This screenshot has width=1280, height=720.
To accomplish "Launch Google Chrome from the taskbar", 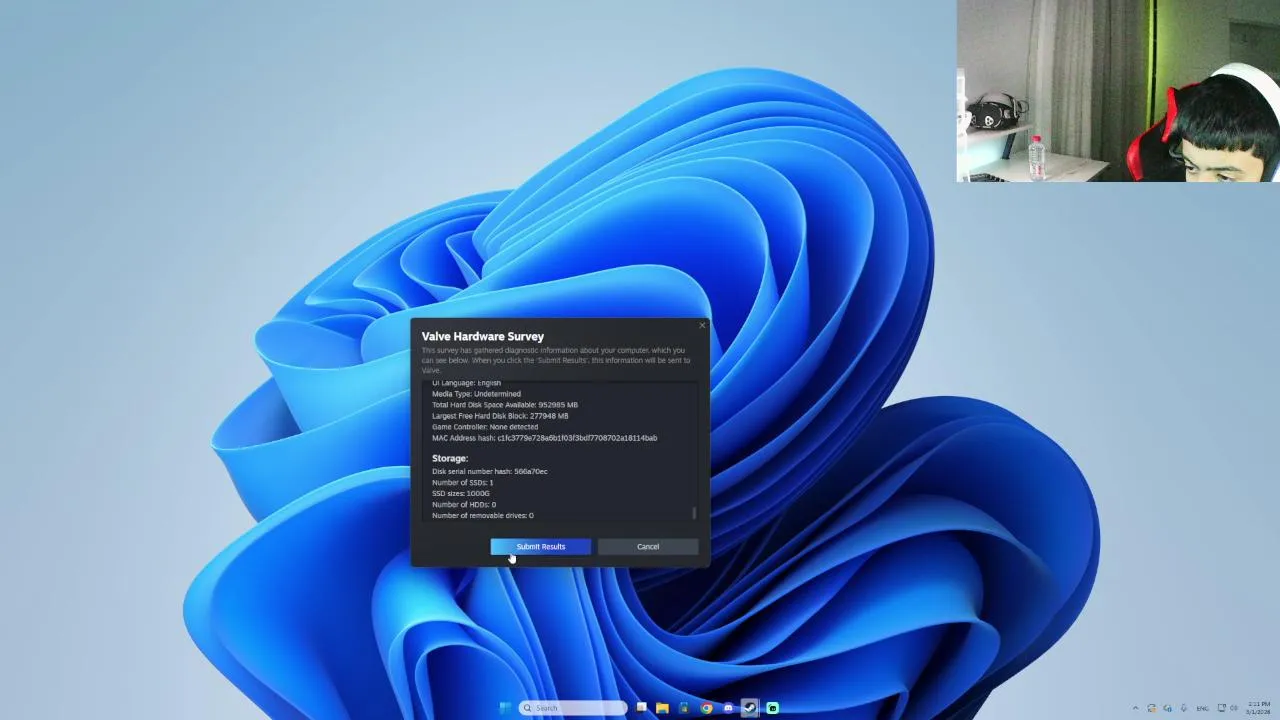I will coord(706,708).
